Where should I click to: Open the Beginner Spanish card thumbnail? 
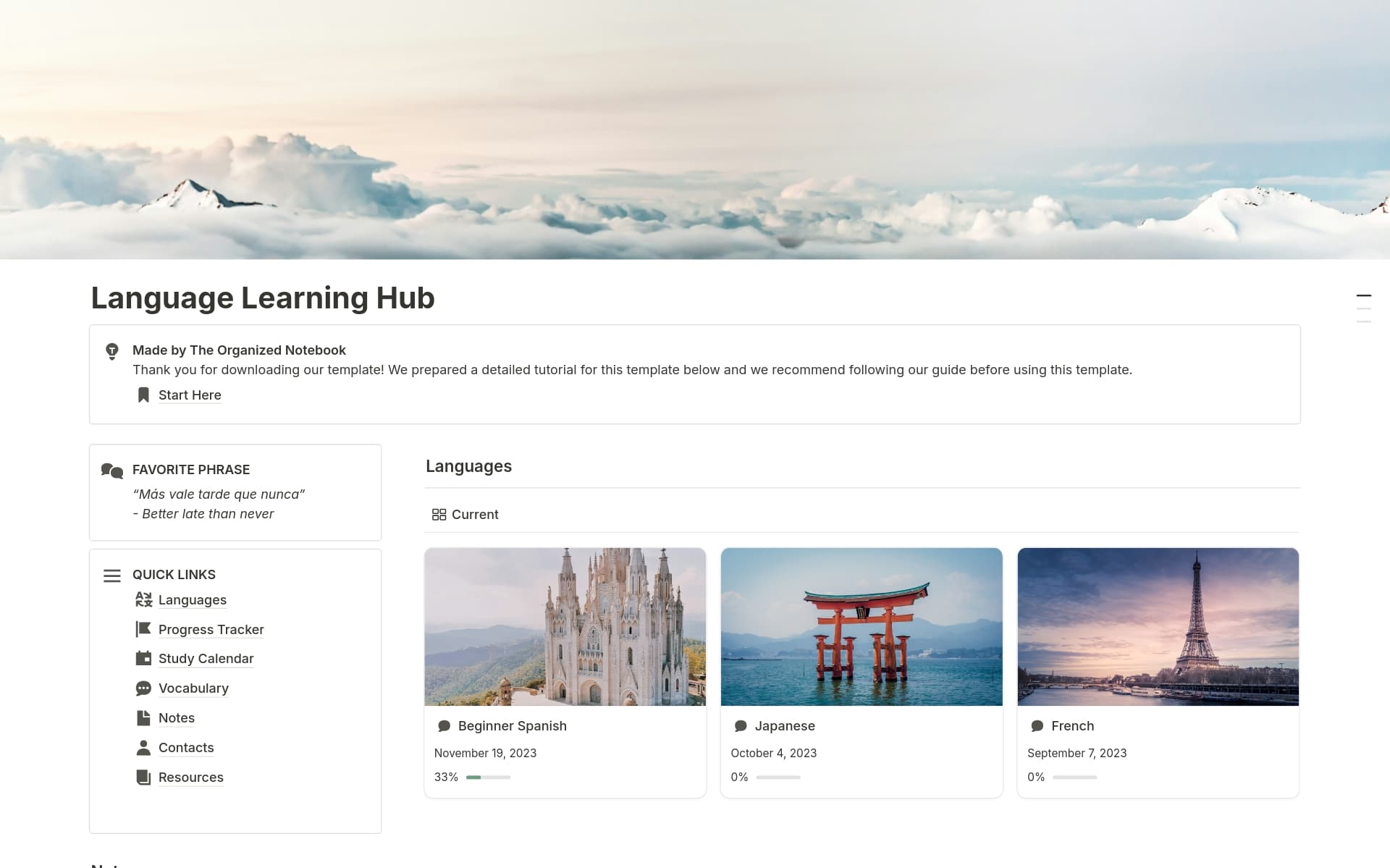tap(565, 626)
